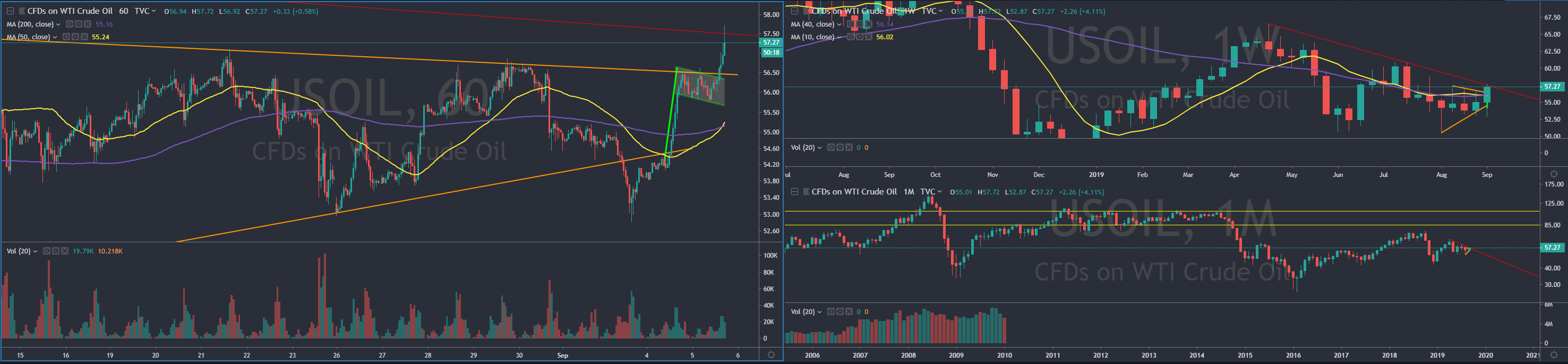Viewport: 1568px width, 364px height.
Task: Remove the MA (10, close) indicator
Action: (x=869, y=37)
